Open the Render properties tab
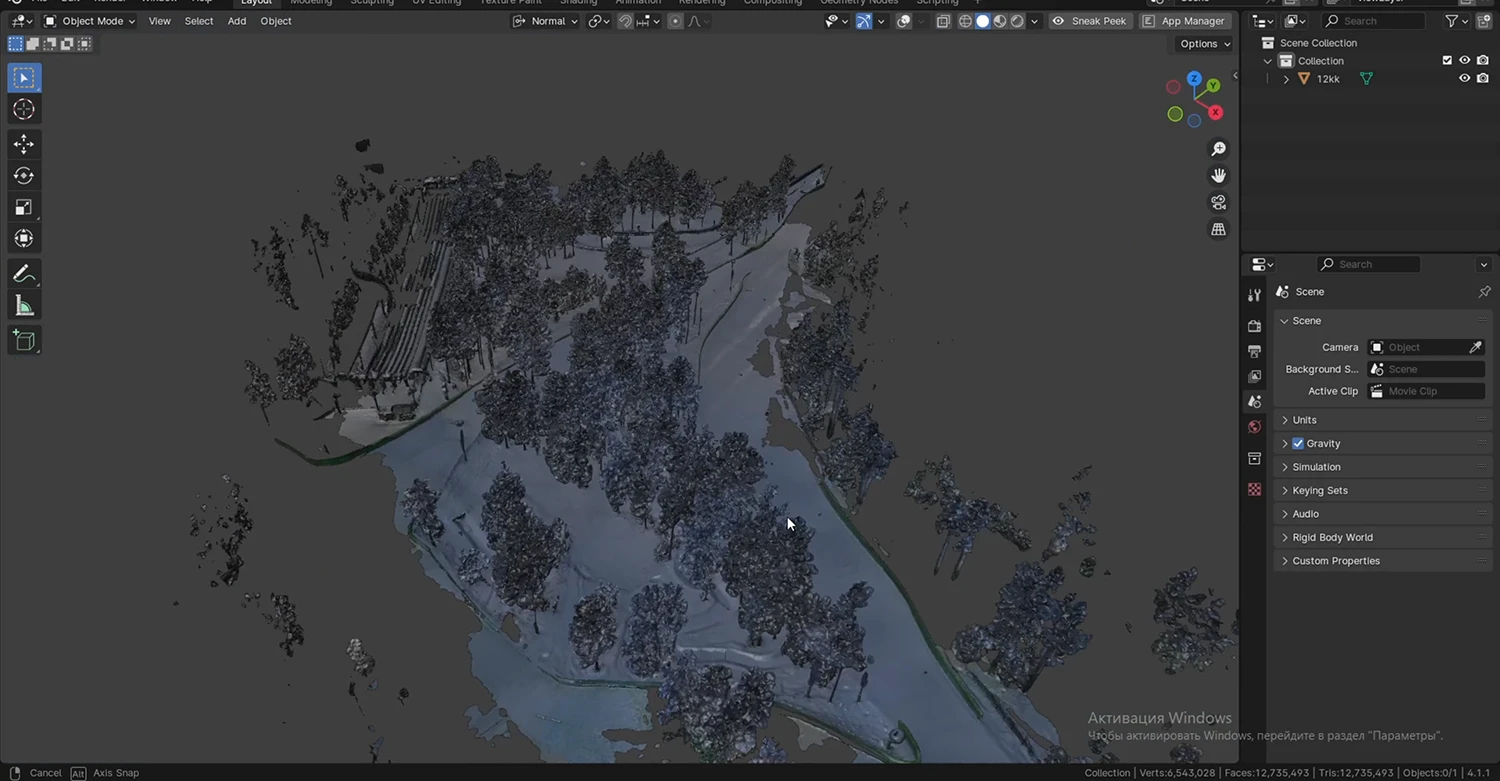The height and width of the screenshot is (781, 1500). (x=1254, y=326)
